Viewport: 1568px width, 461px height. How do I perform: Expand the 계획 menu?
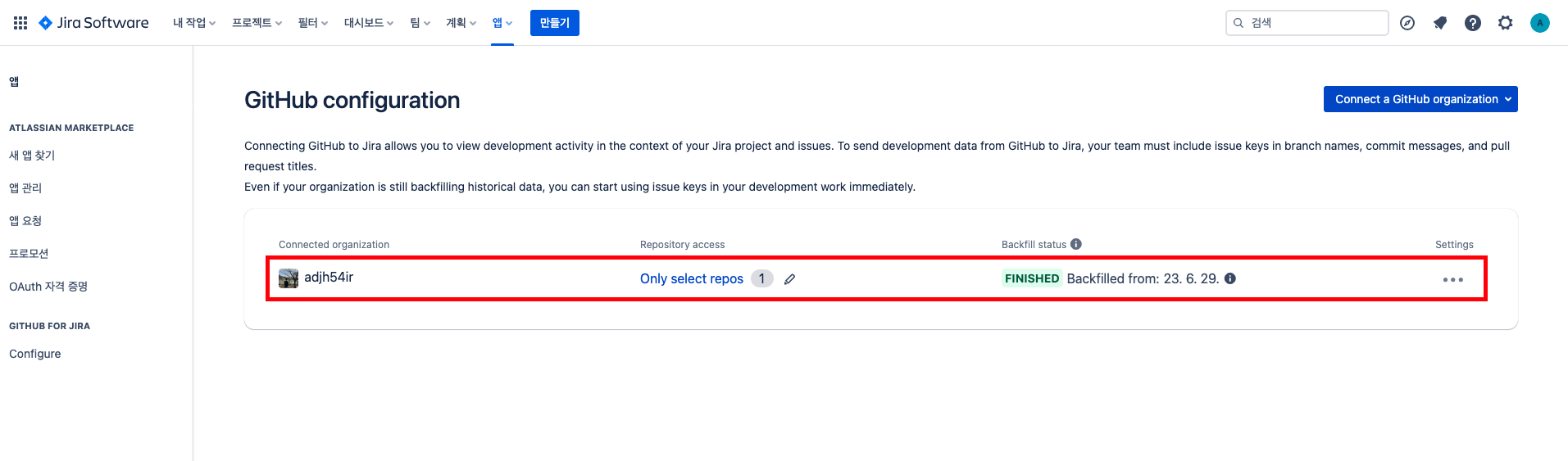(461, 23)
